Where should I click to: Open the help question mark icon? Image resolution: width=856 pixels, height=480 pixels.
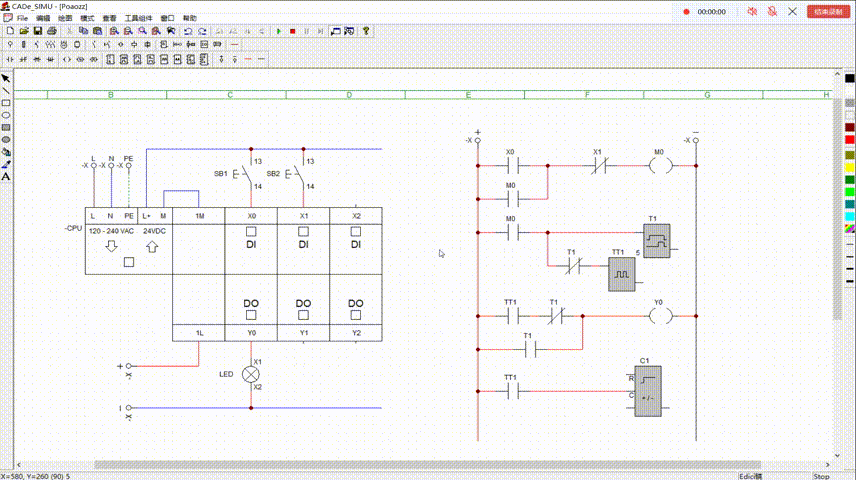(366, 31)
